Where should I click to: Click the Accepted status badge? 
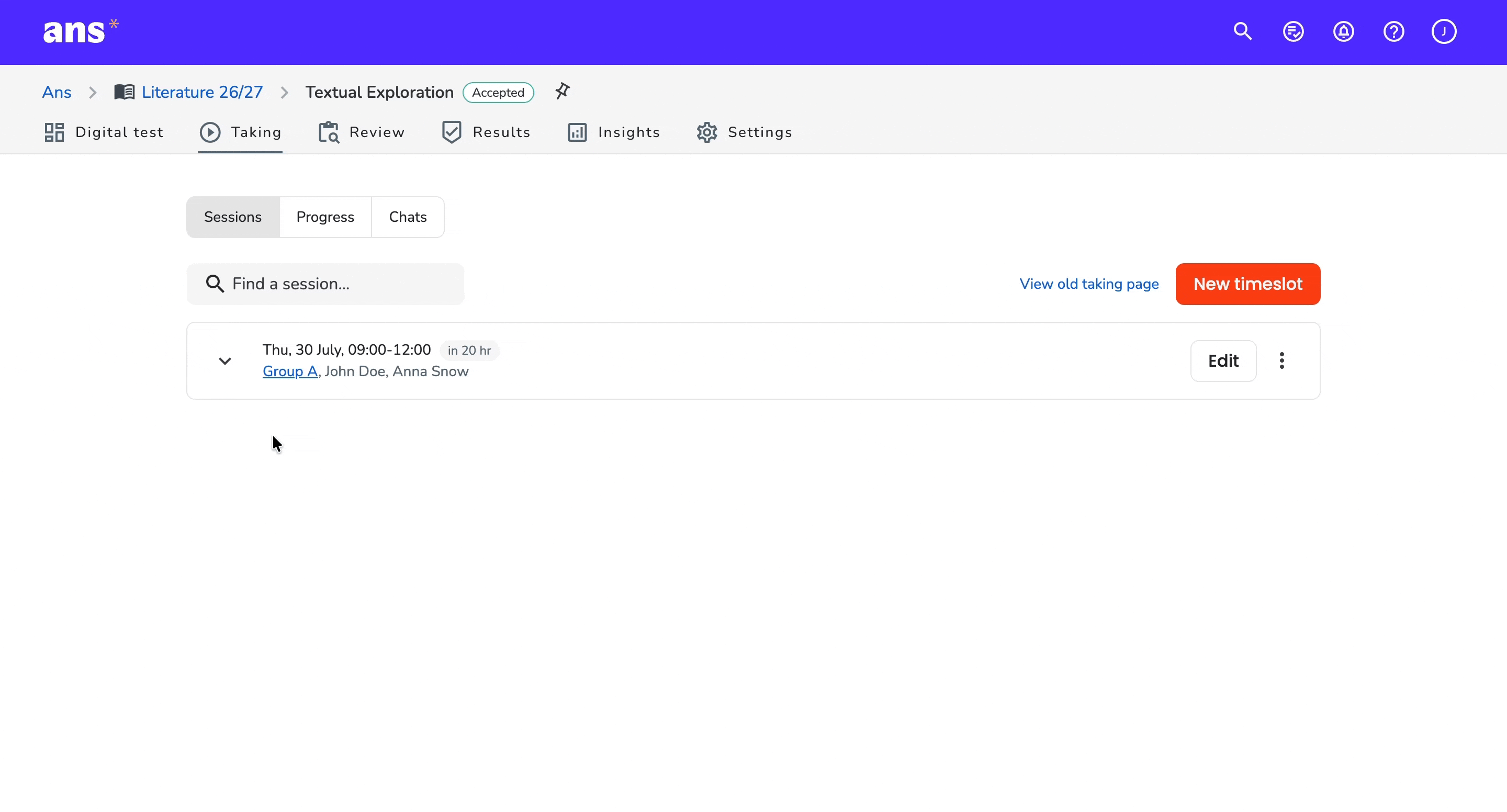pyautogui.click(x=498, y=93)
